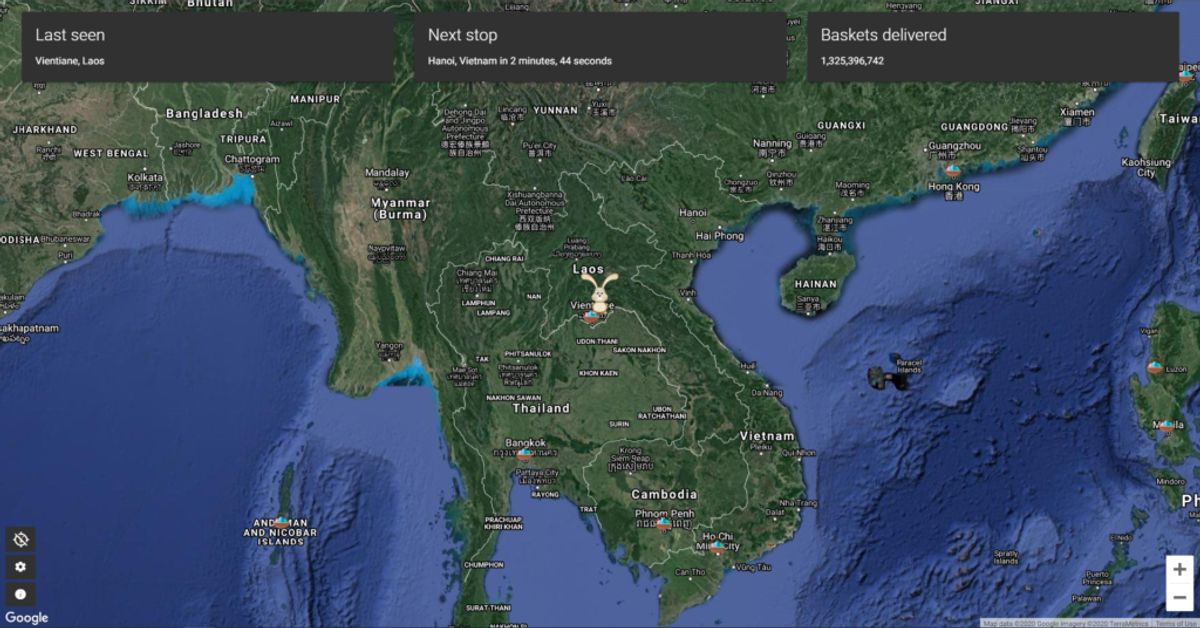
Task: Zoom in with the plus button
Action: [1180, 569]
